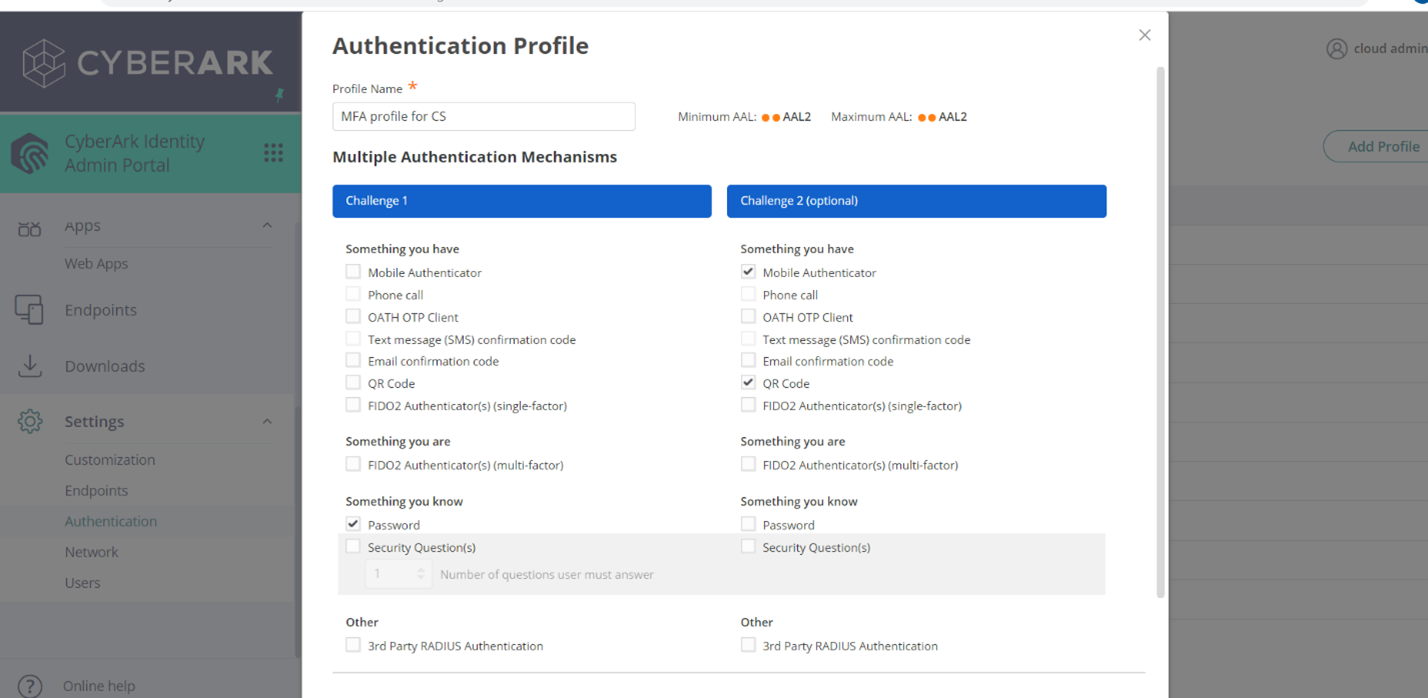
Task: Click the sidebar pin icon
Action: point(280,95)
